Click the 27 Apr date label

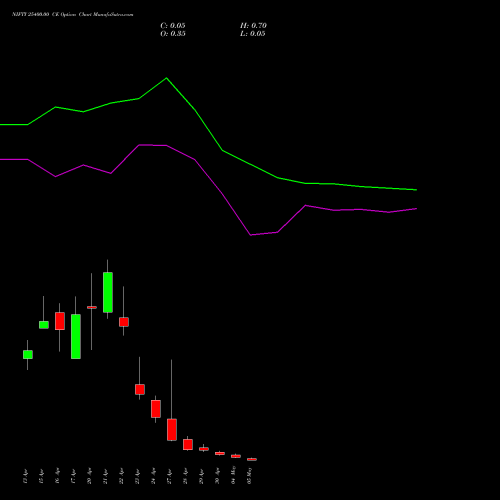(x=170, y=476)
